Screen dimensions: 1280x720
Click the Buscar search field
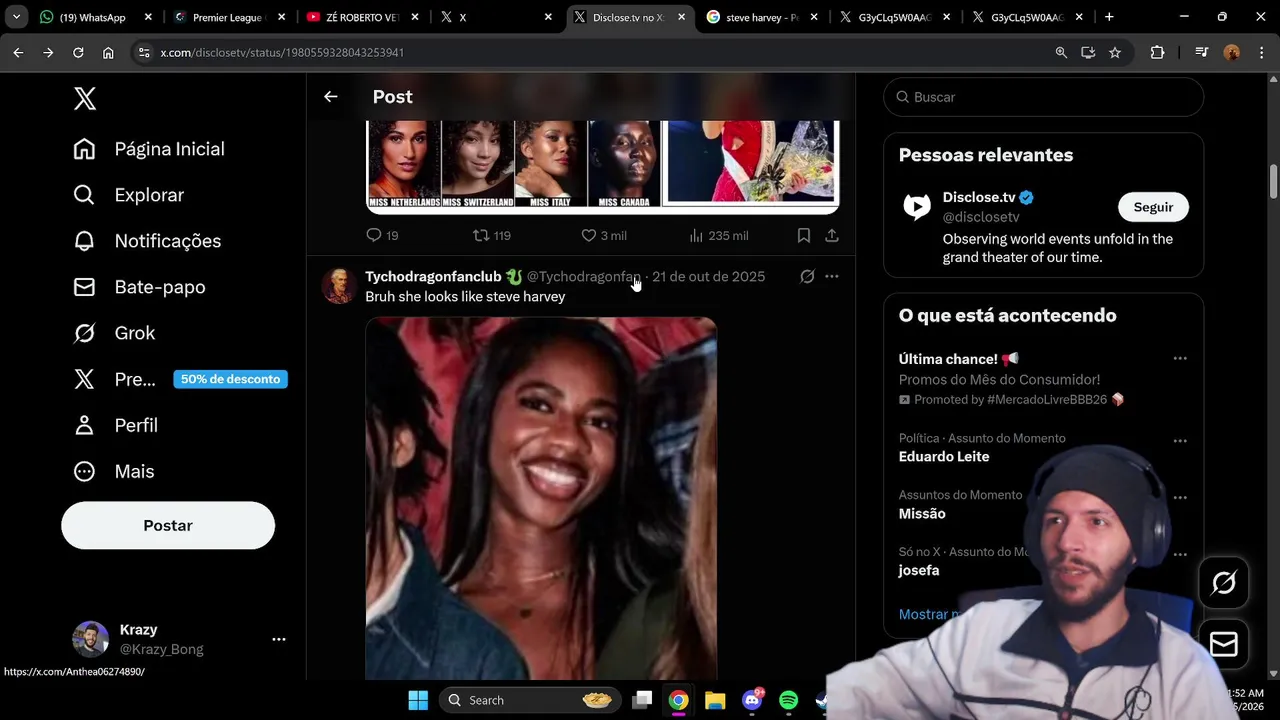pyautogui.click(x=1043, y=97)
